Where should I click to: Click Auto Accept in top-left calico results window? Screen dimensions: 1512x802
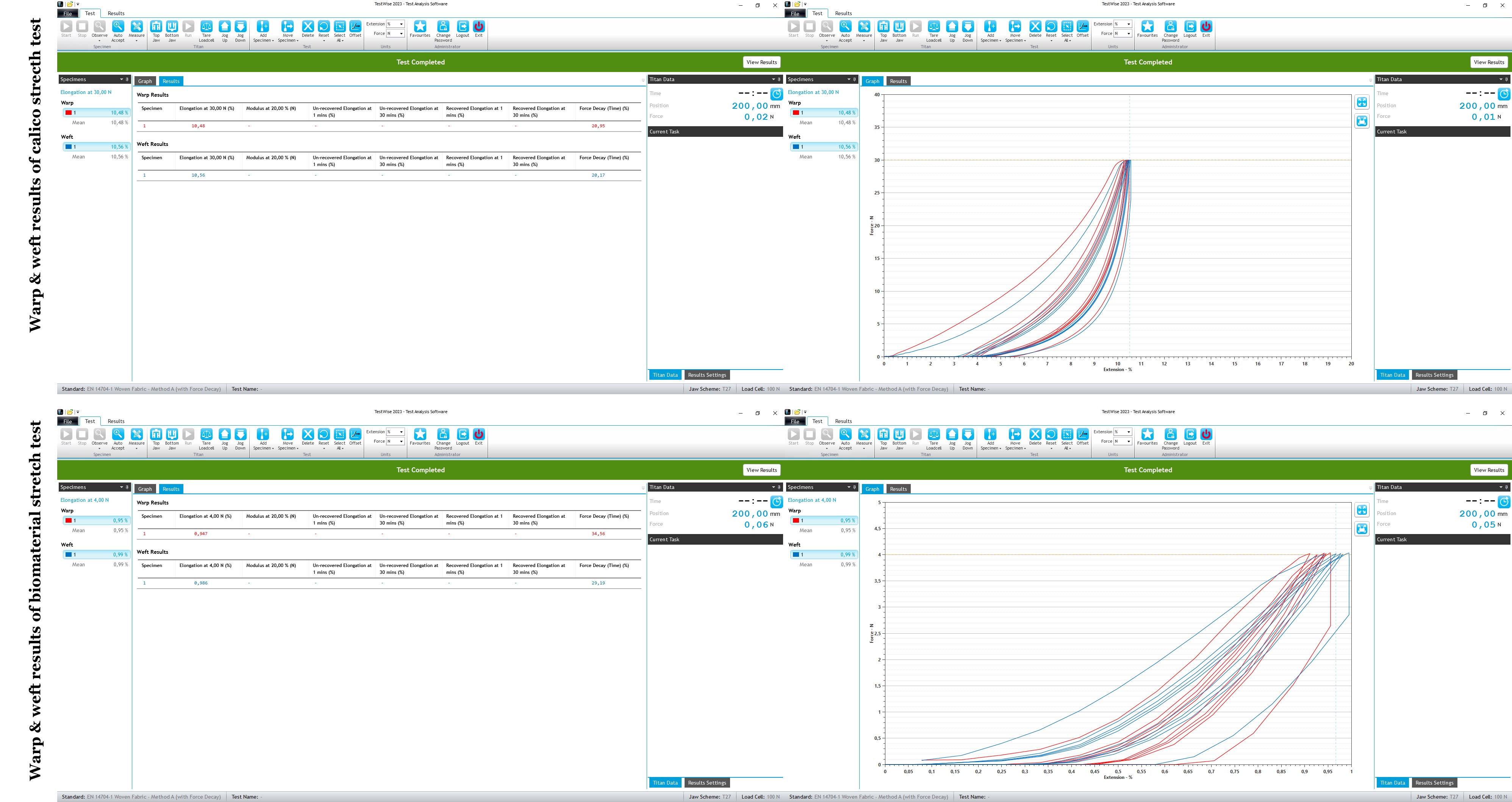coord(118,27)
